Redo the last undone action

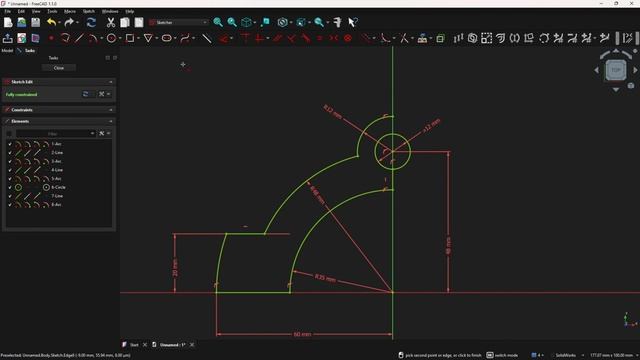pos(69,22)
